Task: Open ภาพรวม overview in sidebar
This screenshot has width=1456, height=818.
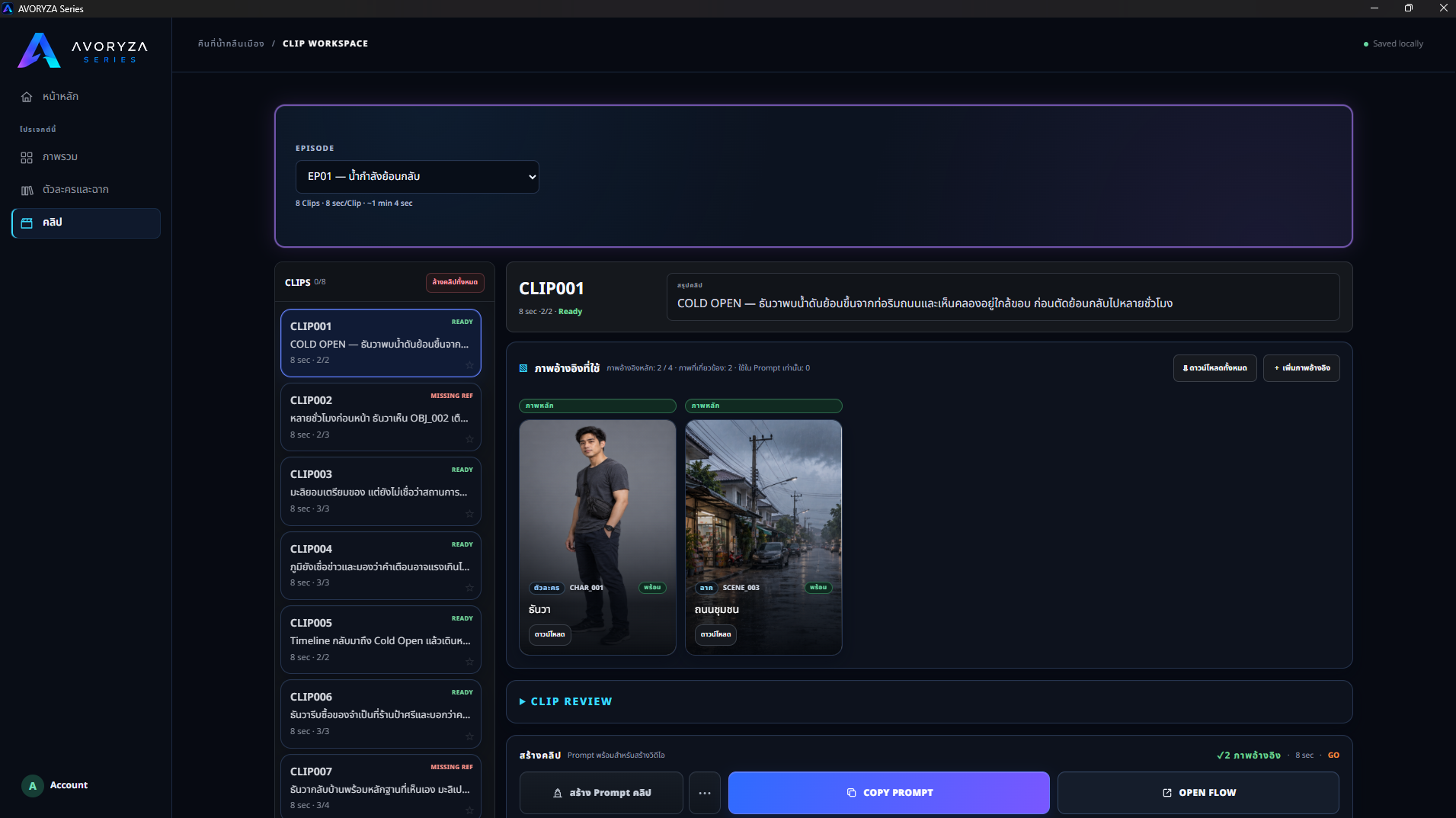Action: point(85,157)
